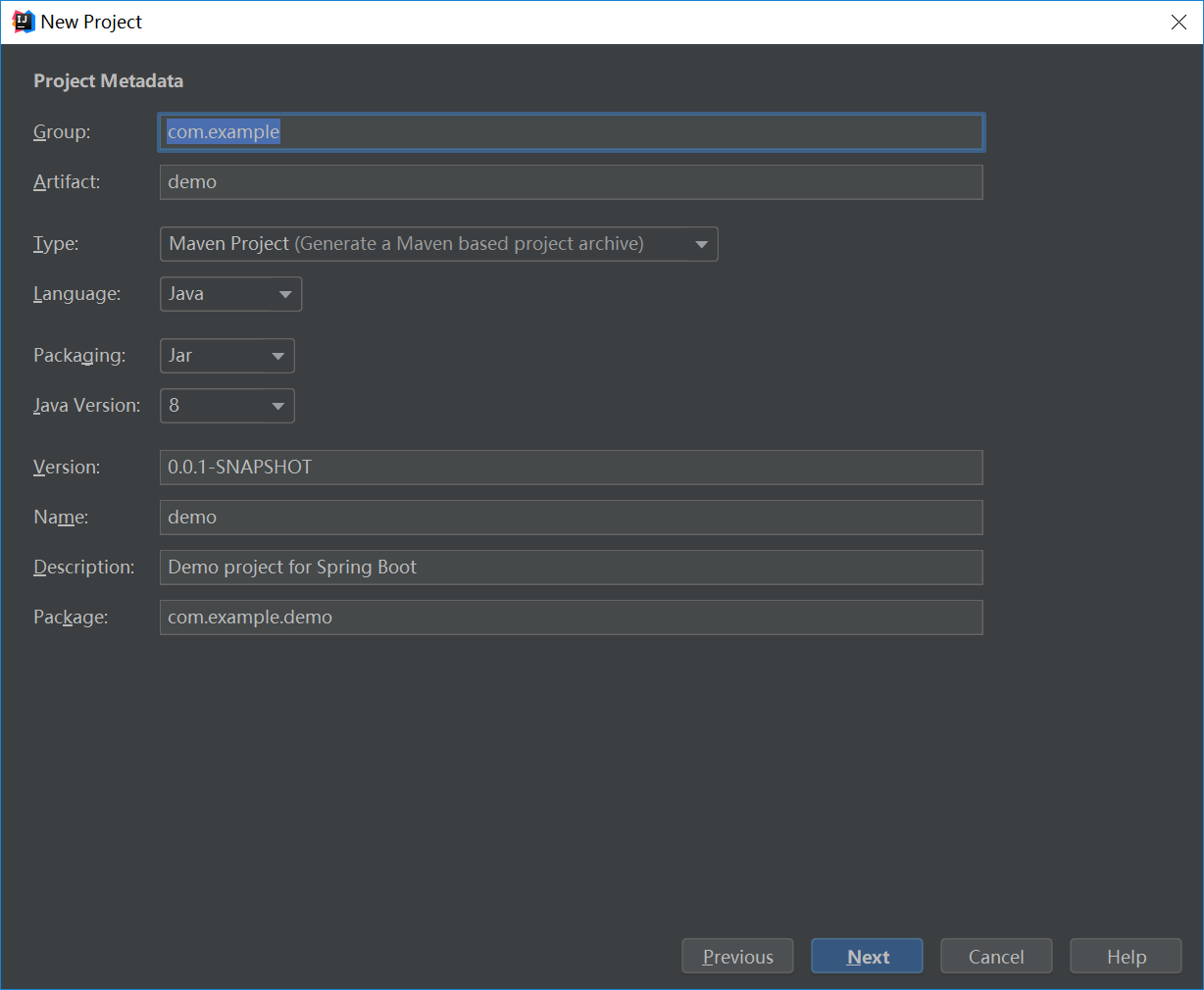Open the Type dropdown with Maven Project
Screen dimensions: 1204x990
439,244
